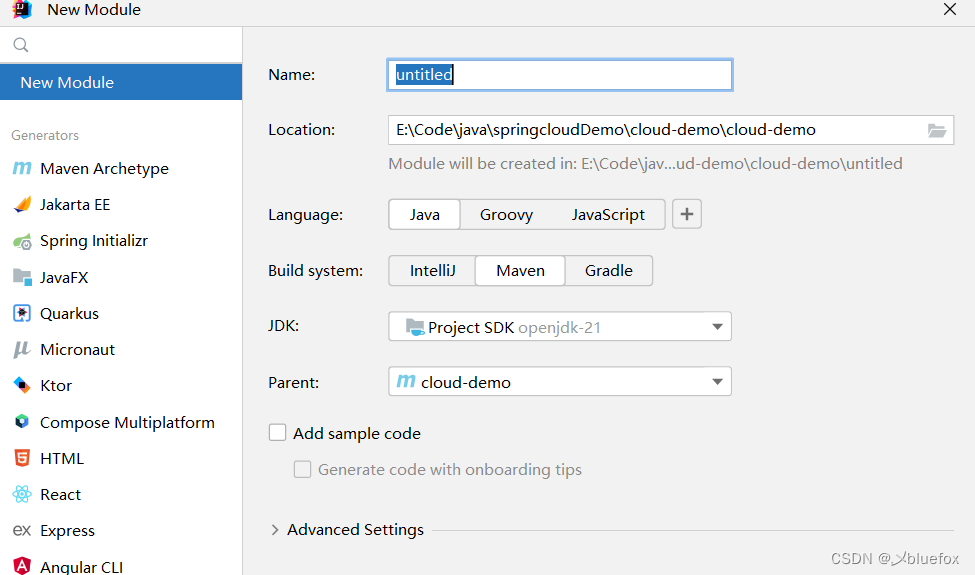The image size is (975, 575).
Task: Set build system to IntelliJ
Action: pyautogui.click(x=433, y=270)
